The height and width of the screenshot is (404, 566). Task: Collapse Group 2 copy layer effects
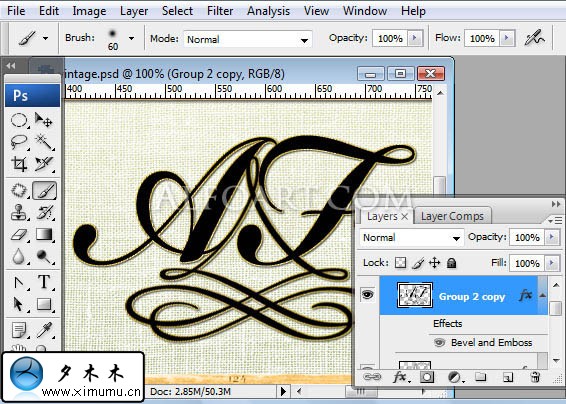point(543,295)
